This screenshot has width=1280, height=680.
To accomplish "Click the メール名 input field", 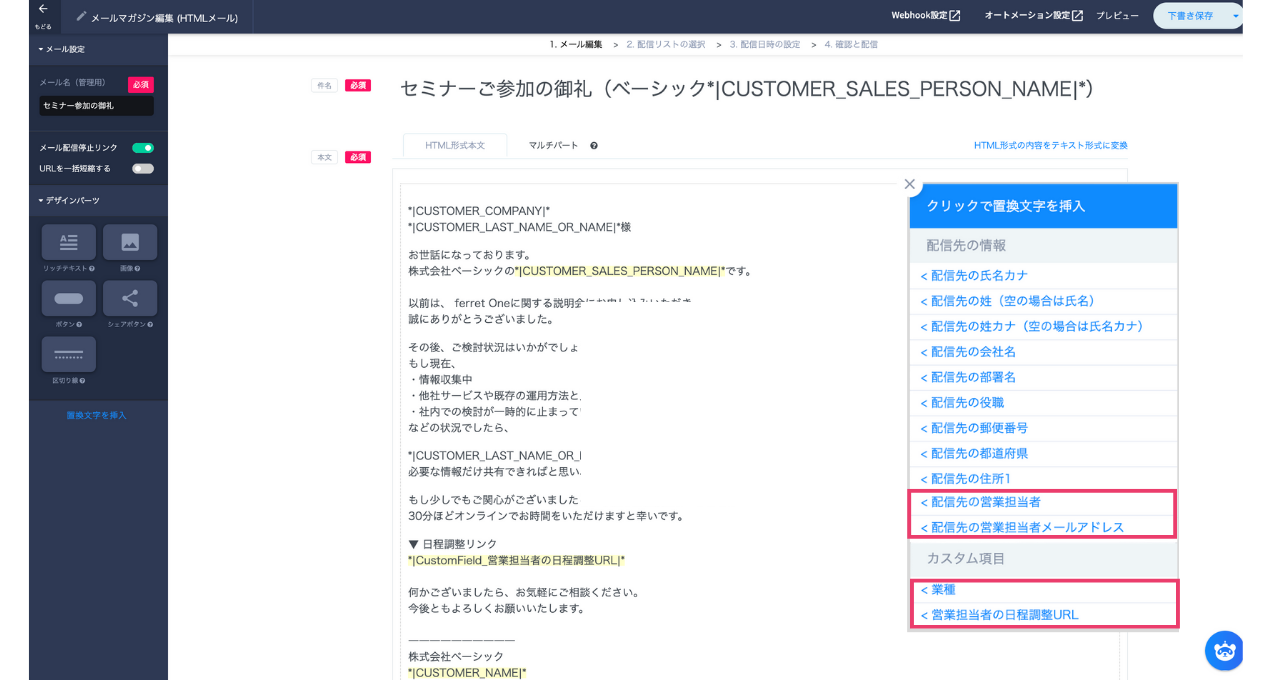I will click(96, 106).
